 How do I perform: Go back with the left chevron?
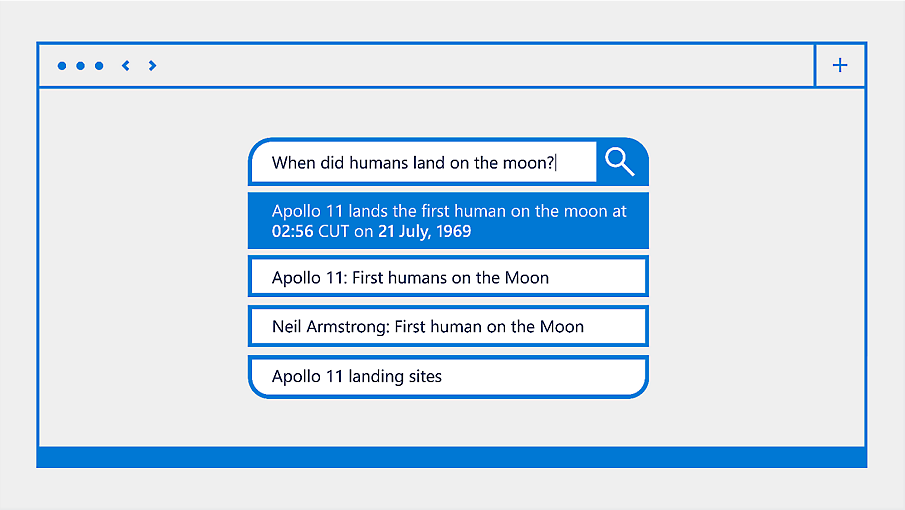click(126, 66)
